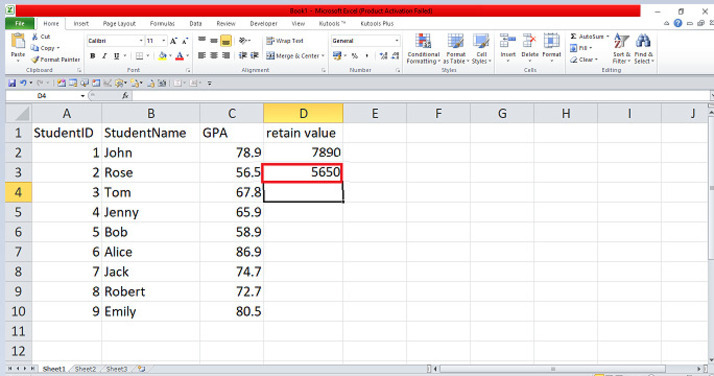Image resolution: width=714 pixels, height=376 pixels.
Task: Open Format cells menu icon
Action: [x=551, y=41]
